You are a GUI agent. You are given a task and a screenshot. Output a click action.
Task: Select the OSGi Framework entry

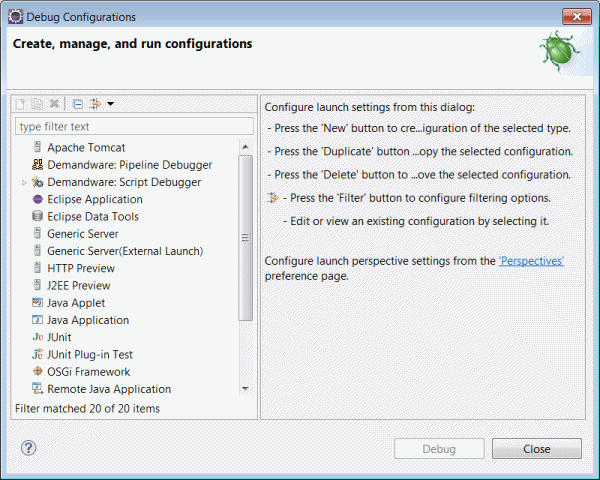tap(88, 372)
